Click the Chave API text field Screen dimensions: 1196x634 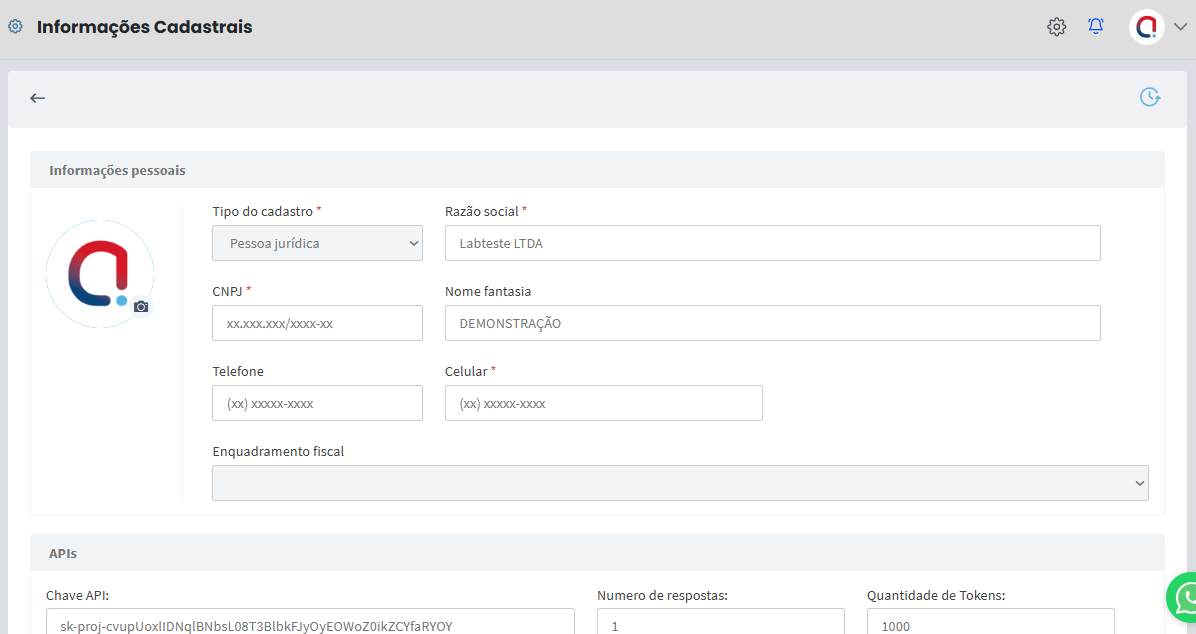pos(310,624)
